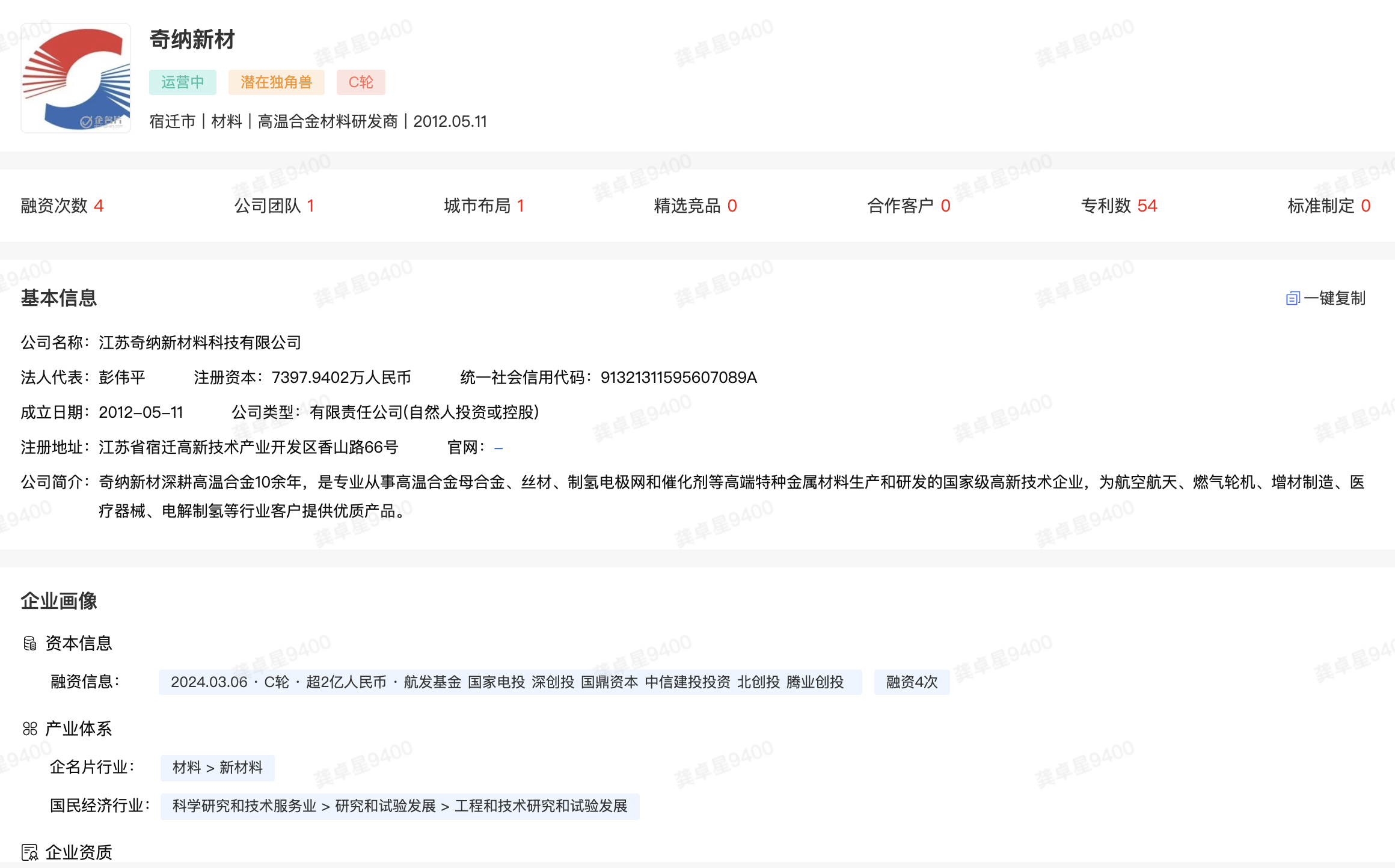Click the 潜在独角兽 tag
This screenshot has height=868, width=1395.
tap(277, 82)
